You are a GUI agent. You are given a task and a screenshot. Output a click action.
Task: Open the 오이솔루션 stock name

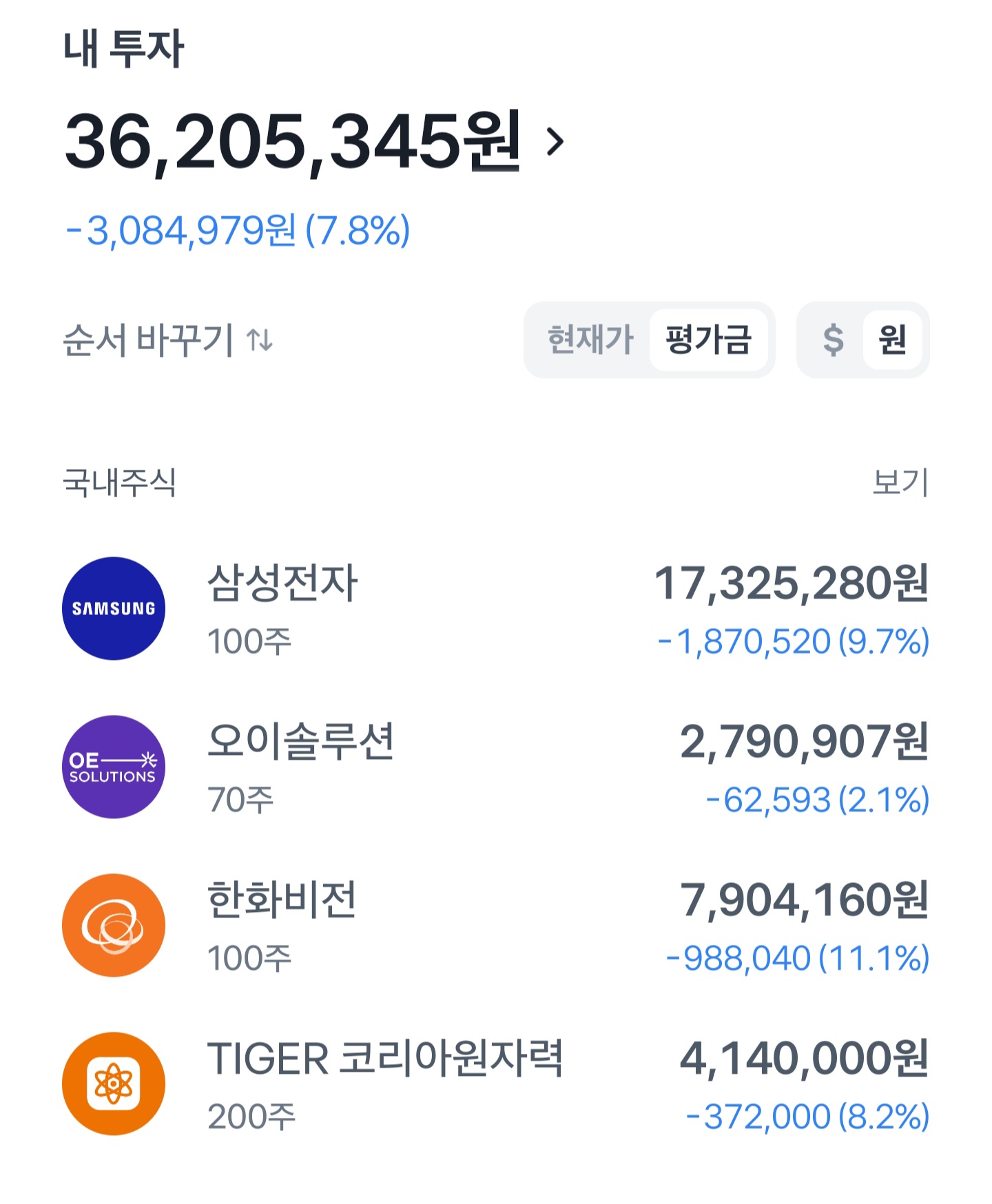click(x=300, y=742)
